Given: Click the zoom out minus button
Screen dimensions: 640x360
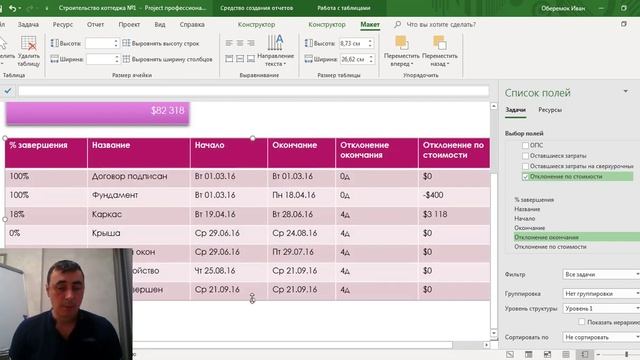Looking at the screenshot, I should [599, 354].
